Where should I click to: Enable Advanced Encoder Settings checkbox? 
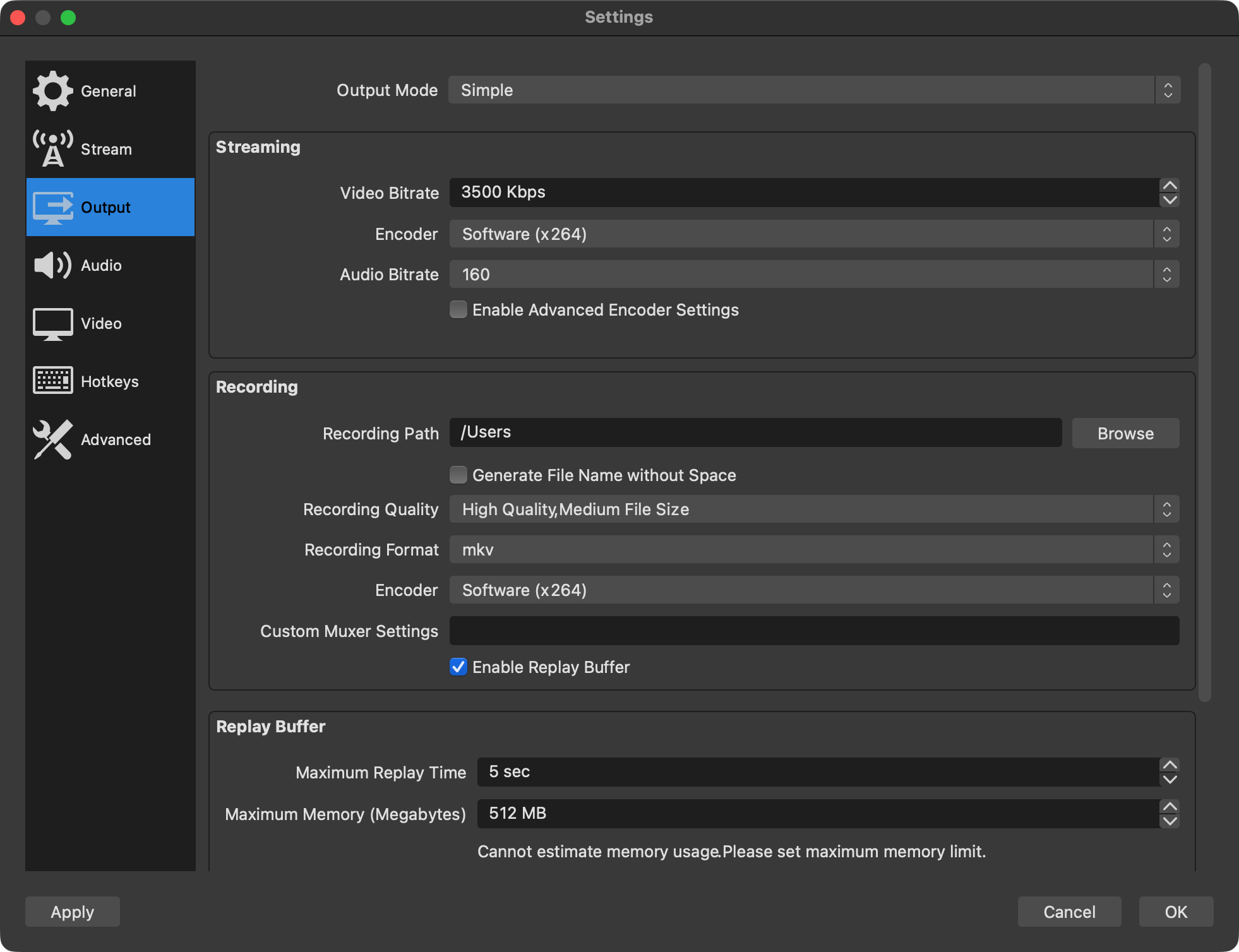(458, 309)
